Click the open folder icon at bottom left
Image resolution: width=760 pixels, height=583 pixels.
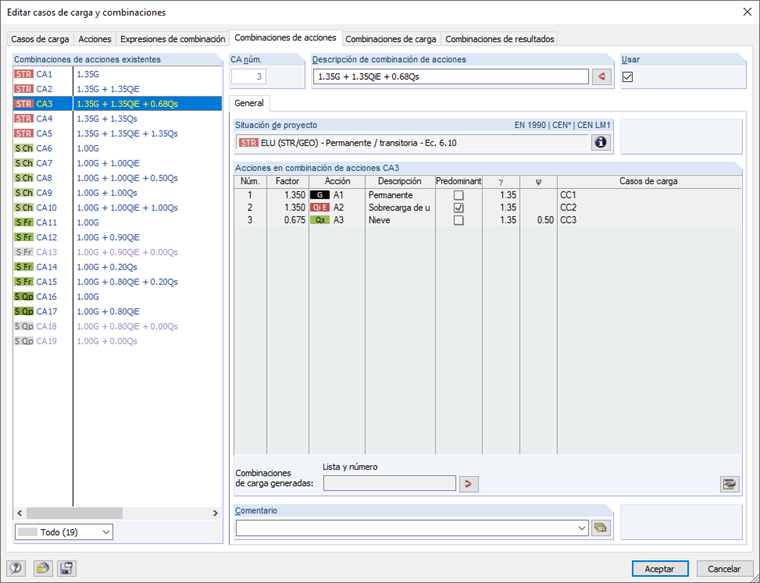pos(43,568)
